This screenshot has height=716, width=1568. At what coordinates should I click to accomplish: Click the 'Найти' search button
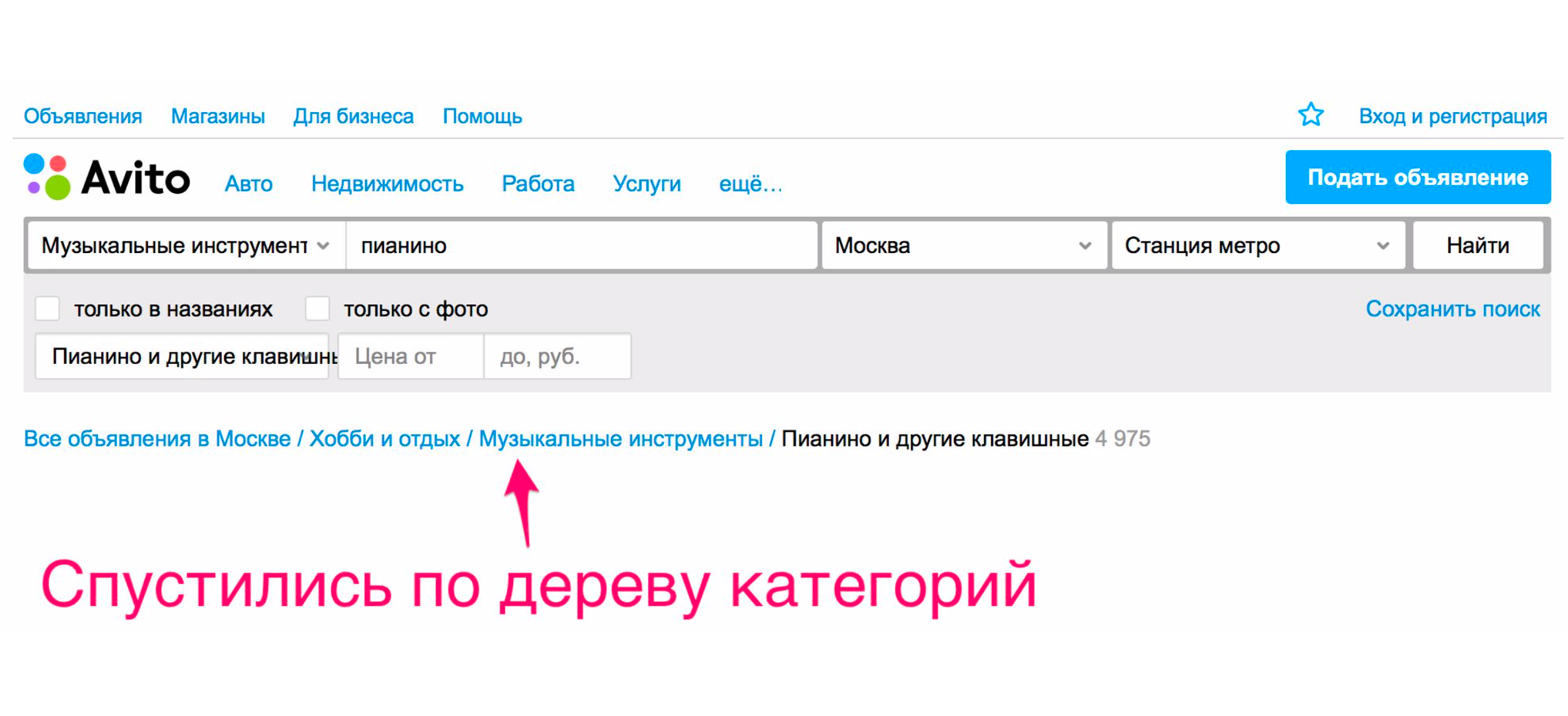click(1477, 245)
